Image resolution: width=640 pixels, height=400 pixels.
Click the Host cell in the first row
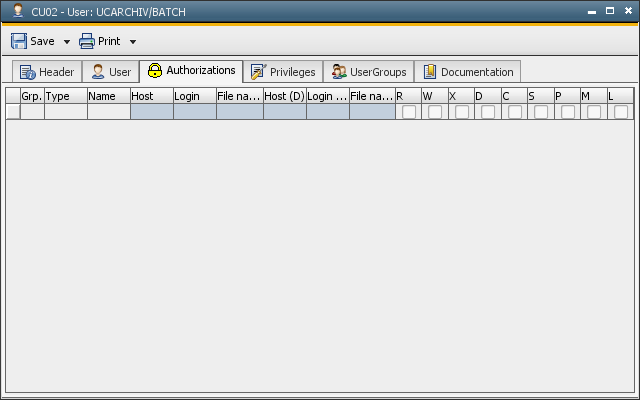152,112
